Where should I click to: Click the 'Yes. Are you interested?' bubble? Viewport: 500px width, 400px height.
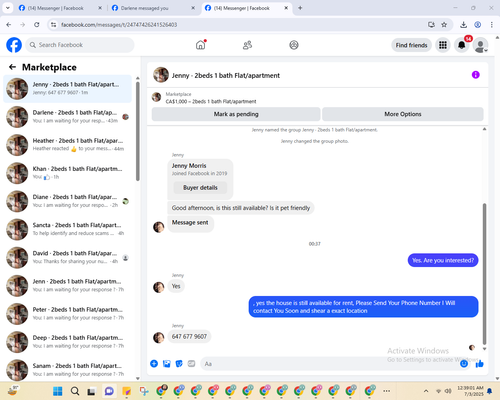[443, 260]
